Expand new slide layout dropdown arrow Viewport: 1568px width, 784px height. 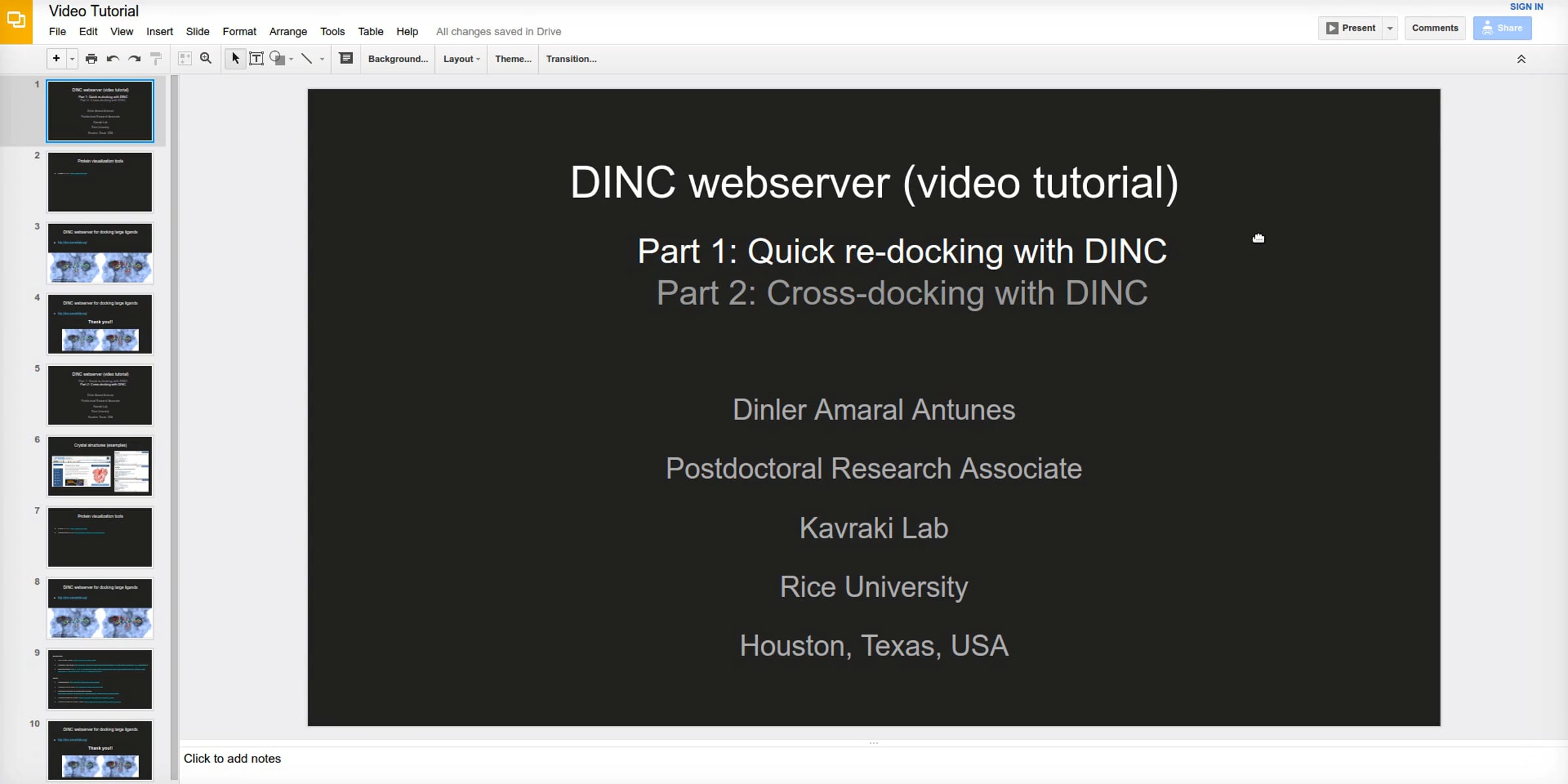pyautogui.click(x=73, y=59)
